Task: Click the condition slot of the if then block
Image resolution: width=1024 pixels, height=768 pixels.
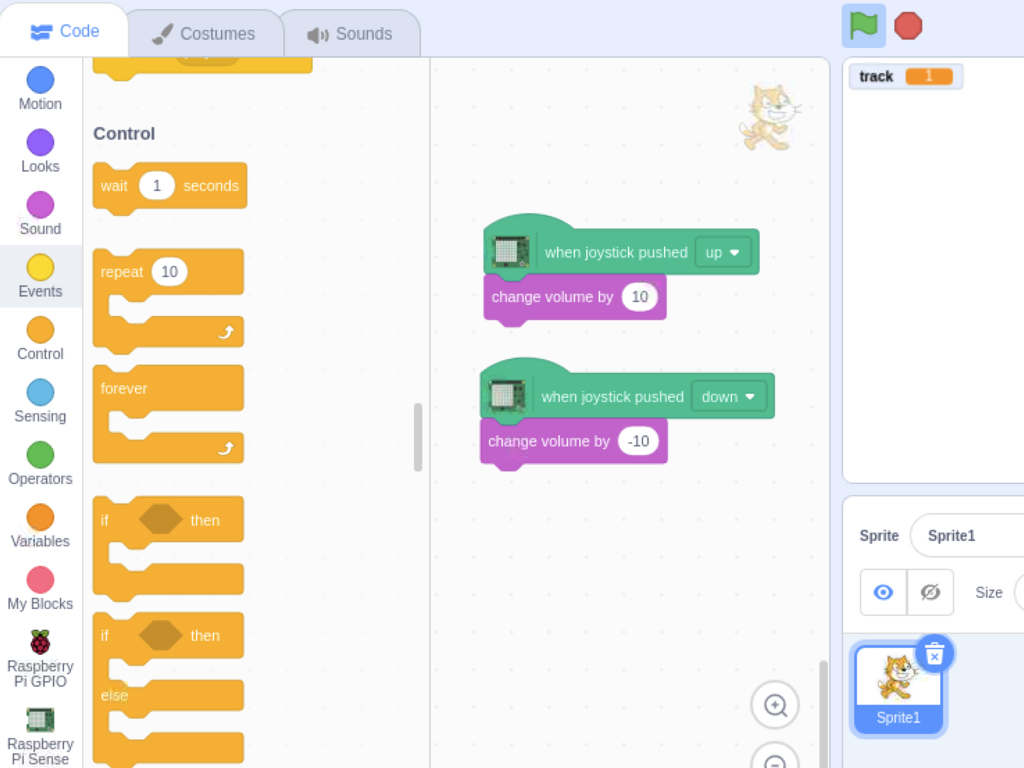Action: point(160,520)
